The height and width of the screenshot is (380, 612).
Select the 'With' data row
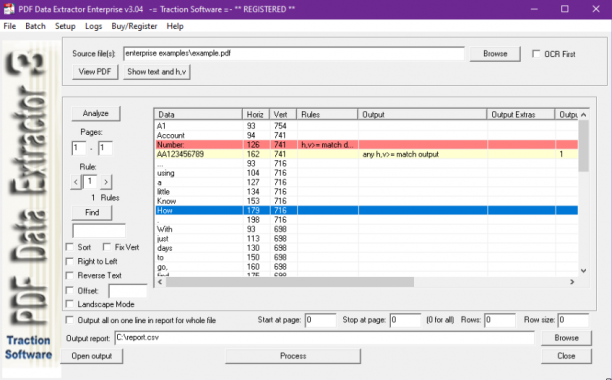coord(366,229)
